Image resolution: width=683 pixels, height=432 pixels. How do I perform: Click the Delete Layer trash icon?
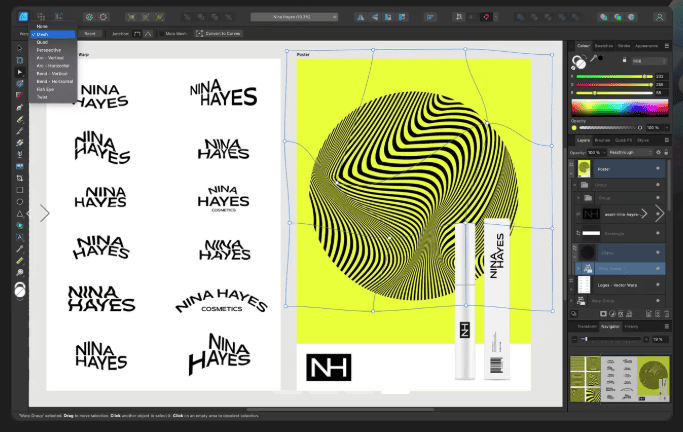(666, 314)
